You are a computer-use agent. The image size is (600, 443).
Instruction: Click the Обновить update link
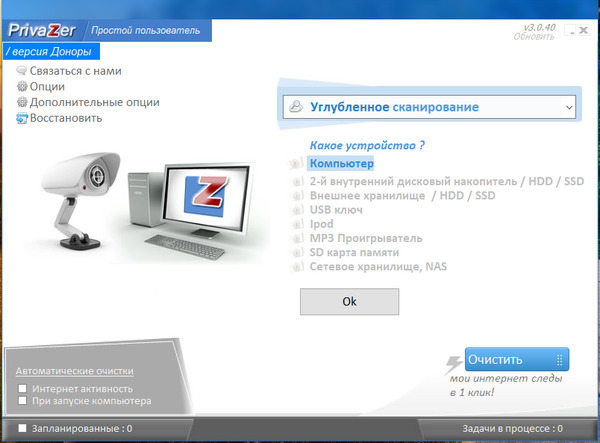(533, 37)
